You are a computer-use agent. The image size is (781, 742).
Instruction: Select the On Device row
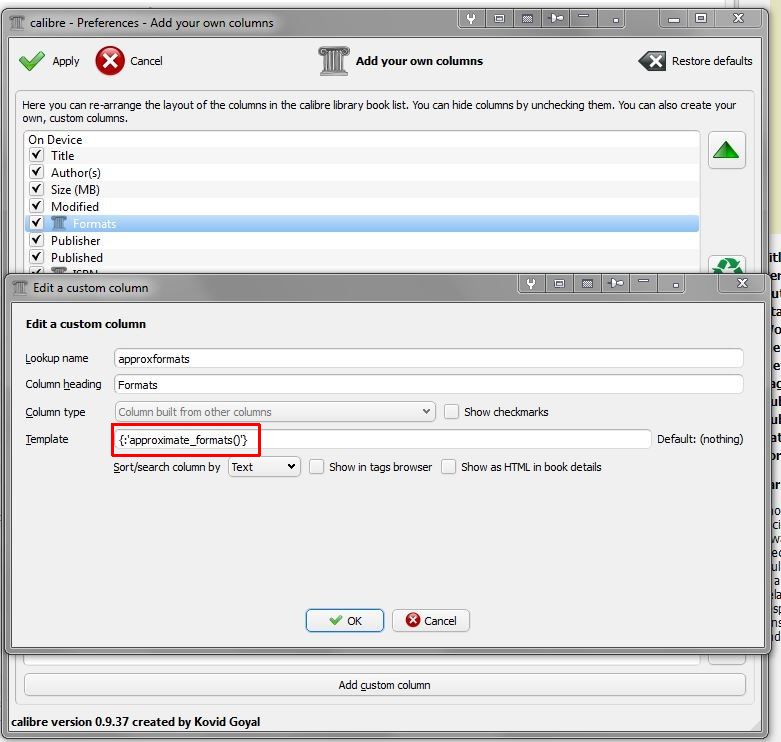tap(362, 139)
